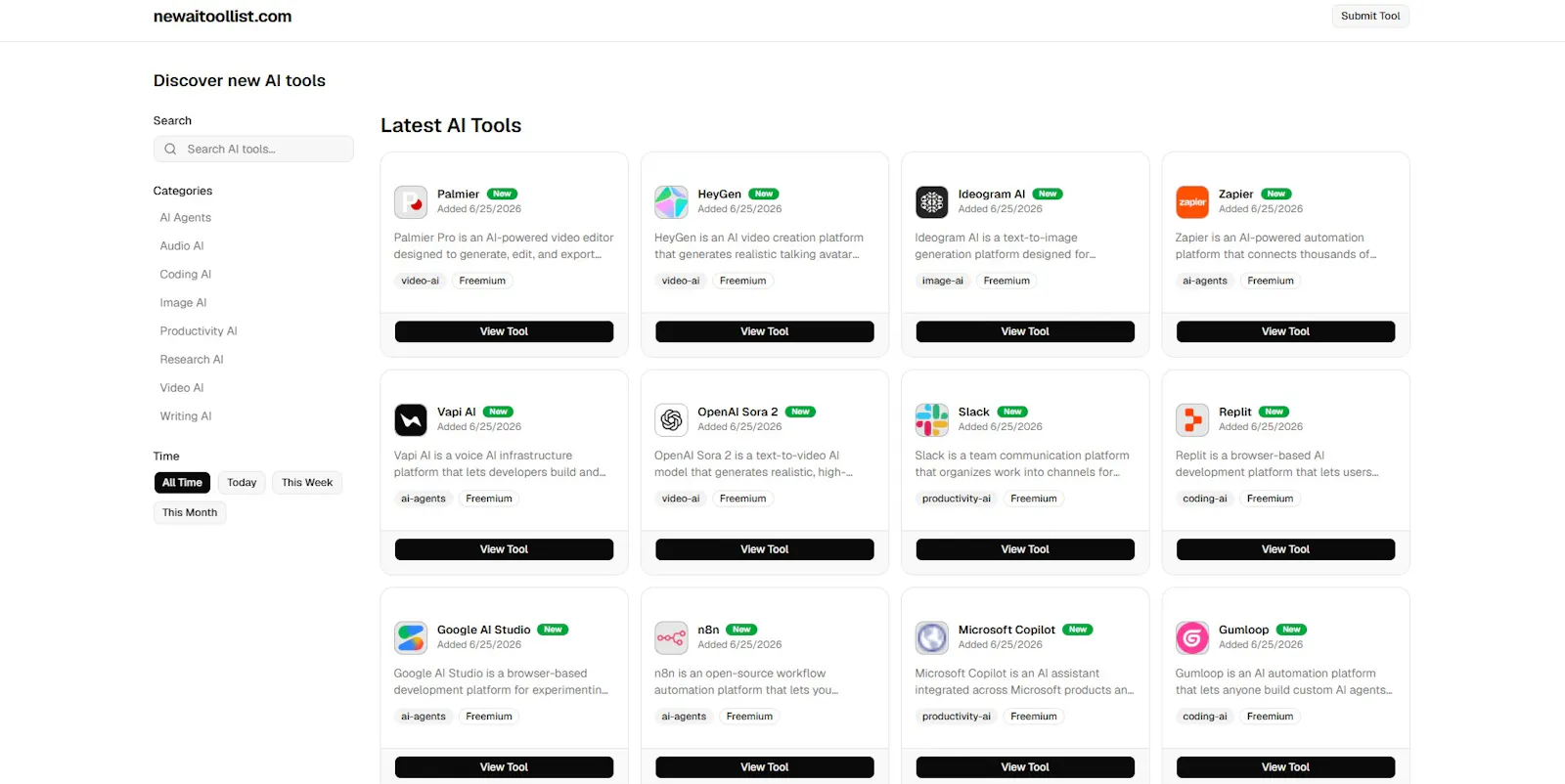The width and height of the screenshot is (1565, 784).
Task: Click the Google AI Studio logo icon
Action: pos(411,638)
